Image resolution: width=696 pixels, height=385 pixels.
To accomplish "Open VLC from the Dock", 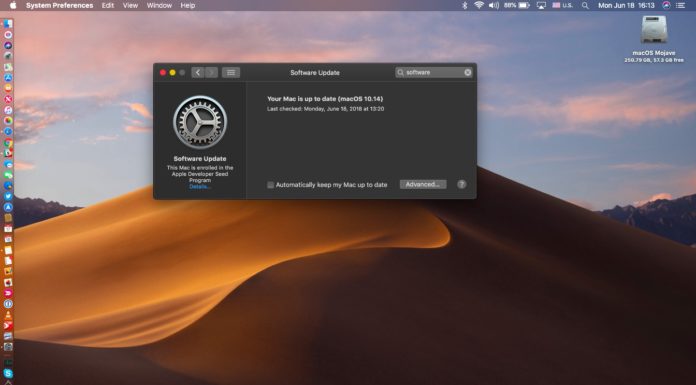I will (8, 315).
